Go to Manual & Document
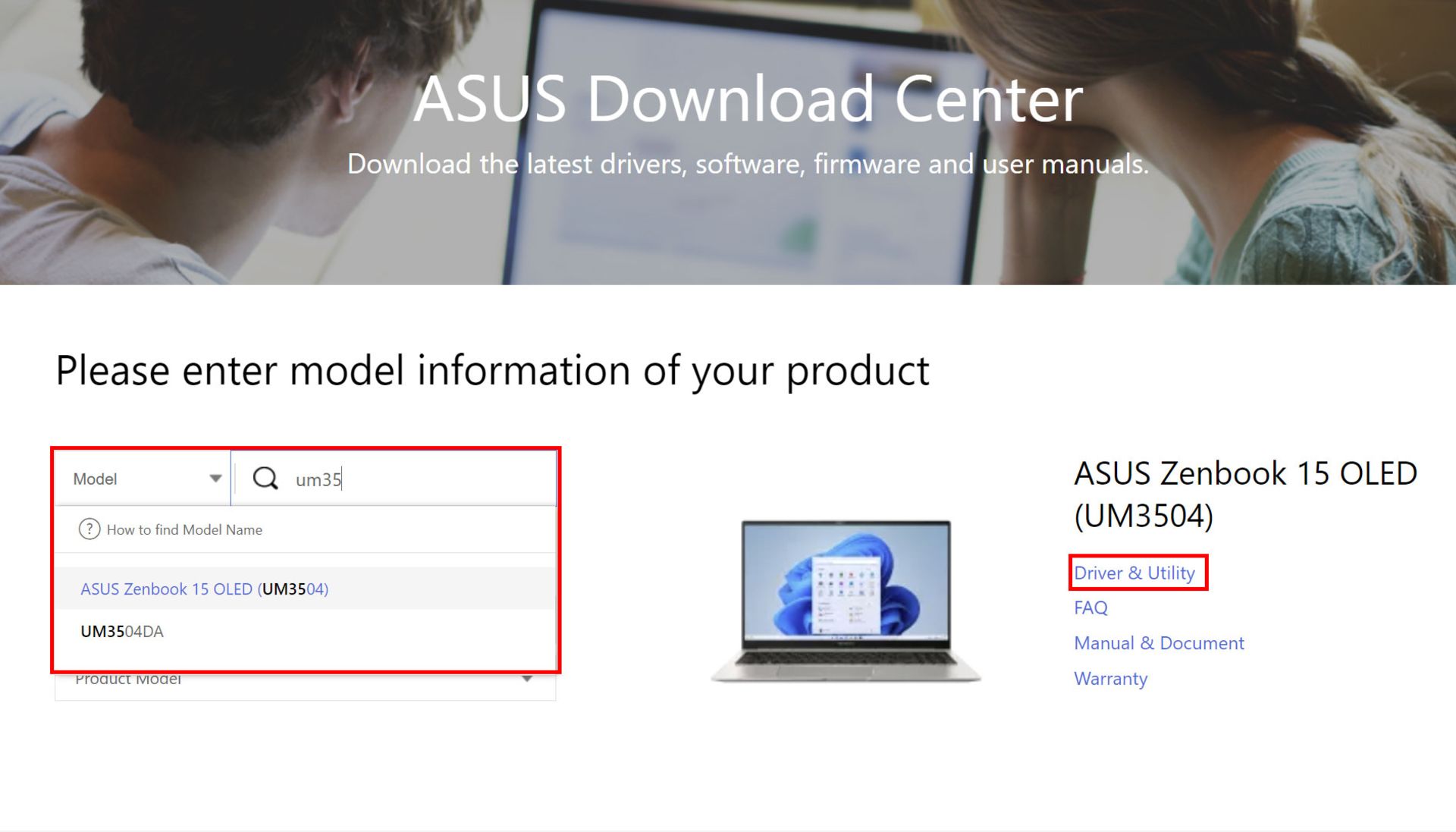The height and width of the screenshot is (832, 1456). [1159, 643]
